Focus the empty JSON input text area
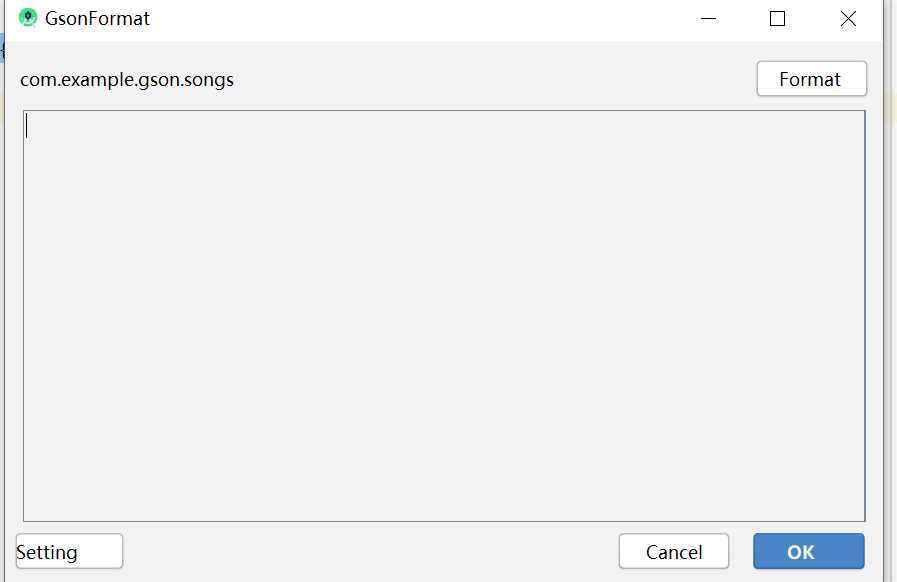 tap(444, 316)
